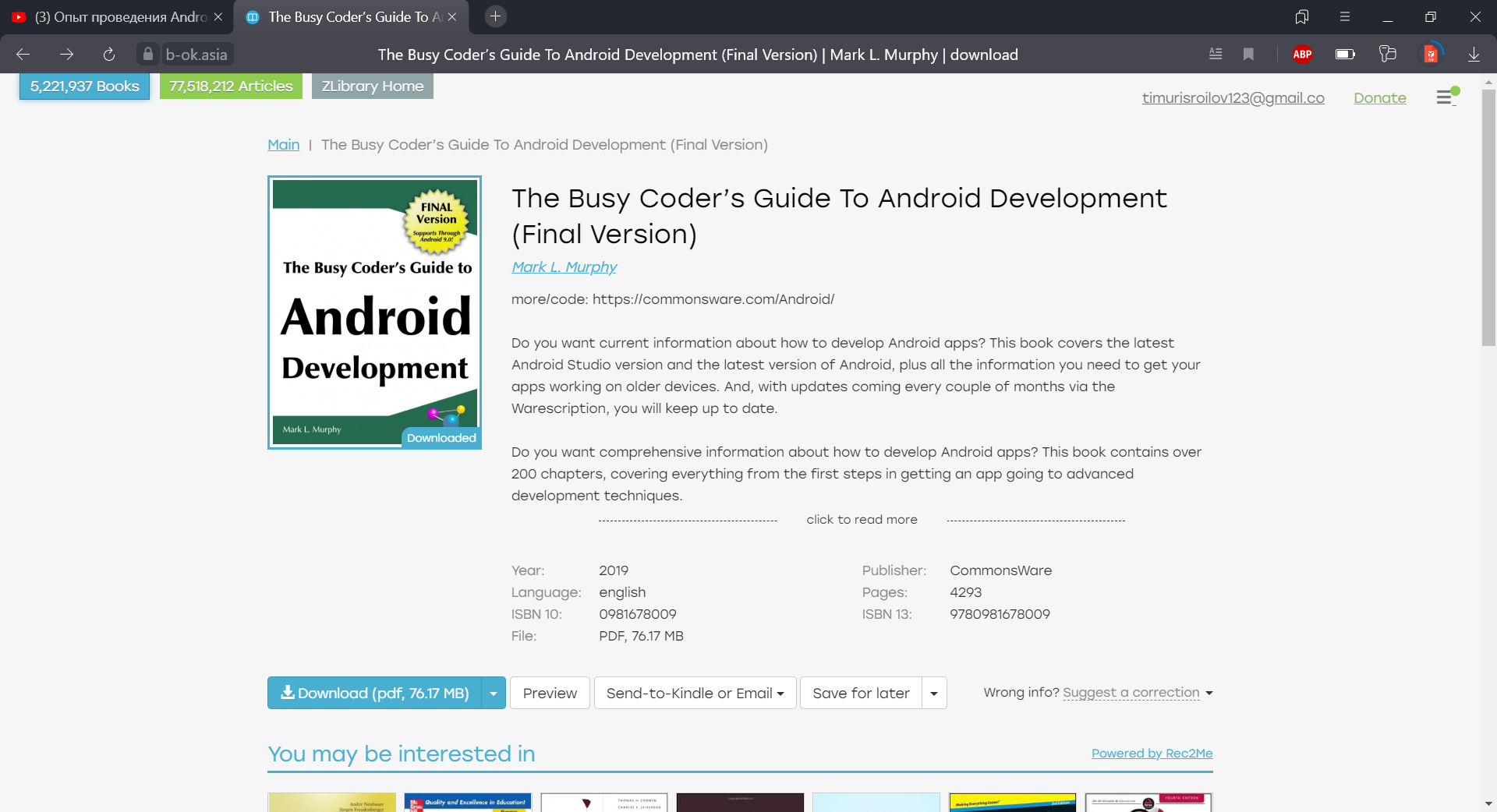Image resolution: width=1497 pixels, height=812 pixels.
Task: Open author Mark L. Murphy link
Action: 564,267
